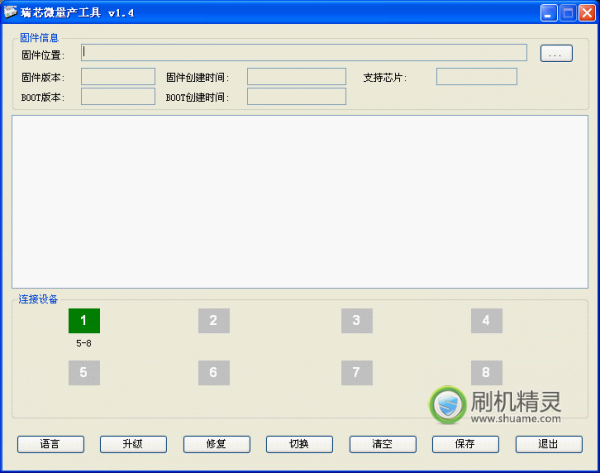Click the 支持芯片 supported chip field
The image size is (600, 473).
click(x=476, y=77)
